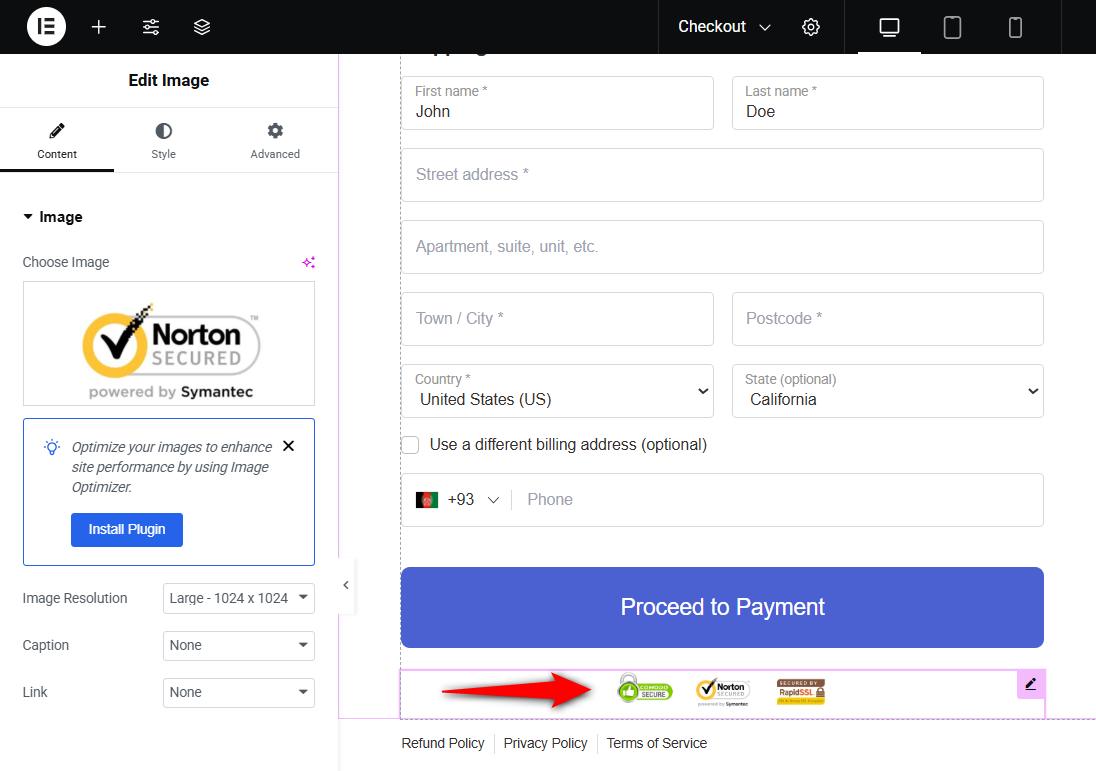The width and height of the screenshot is (1096, 771).
Task: Open the Caption dropdown
Action: coord(239,645)
